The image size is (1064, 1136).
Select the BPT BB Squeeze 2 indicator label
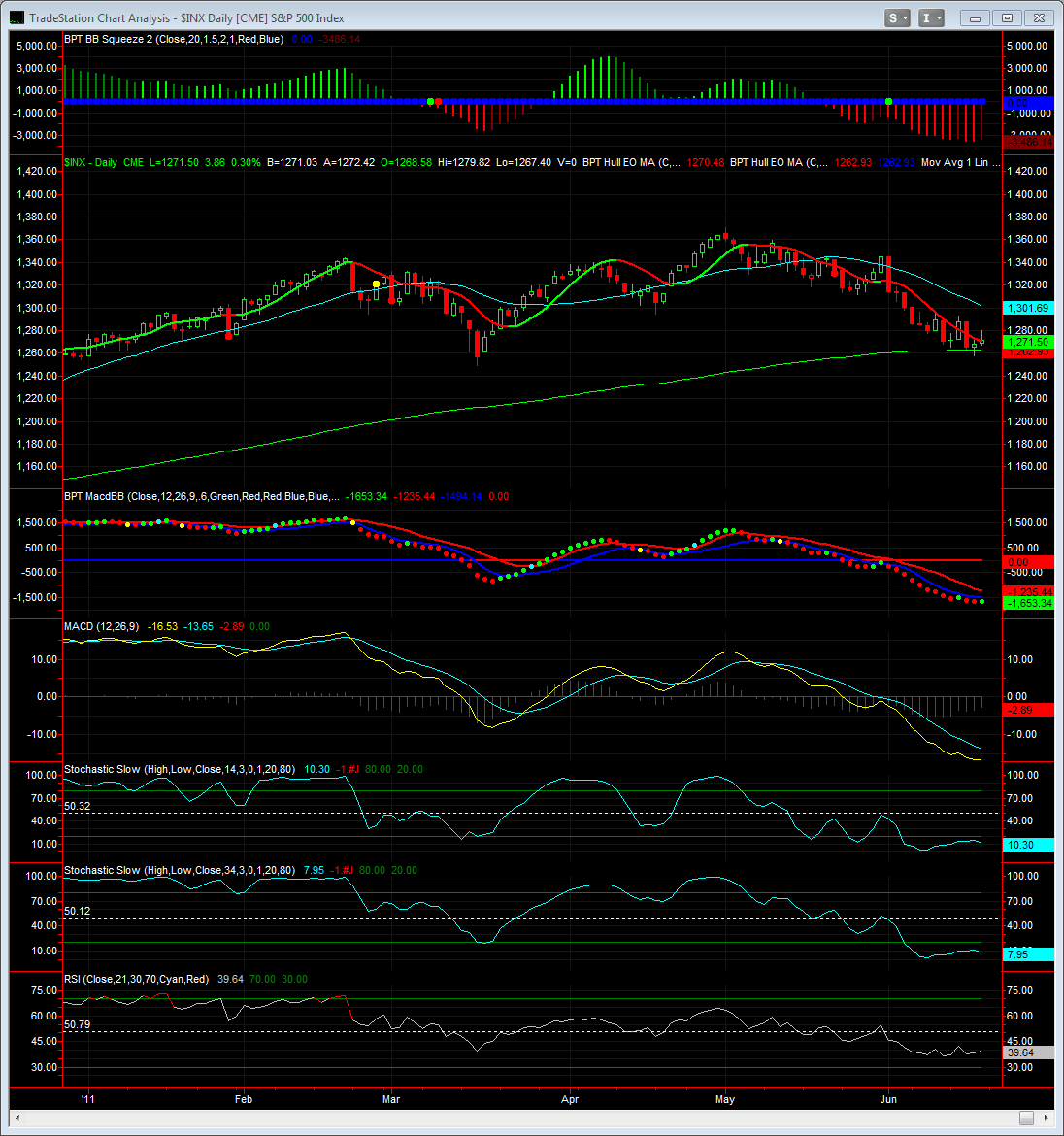(173, 39)
